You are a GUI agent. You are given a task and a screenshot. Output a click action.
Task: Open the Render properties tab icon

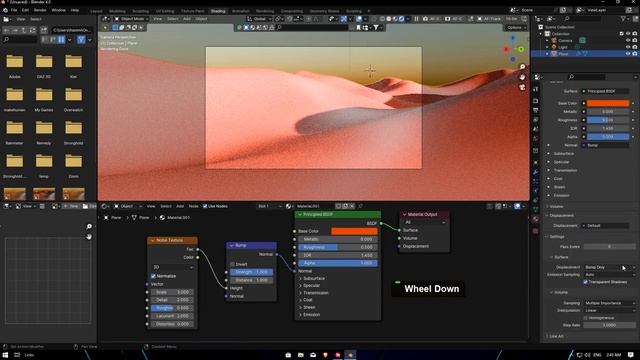(x=536, y=101)
